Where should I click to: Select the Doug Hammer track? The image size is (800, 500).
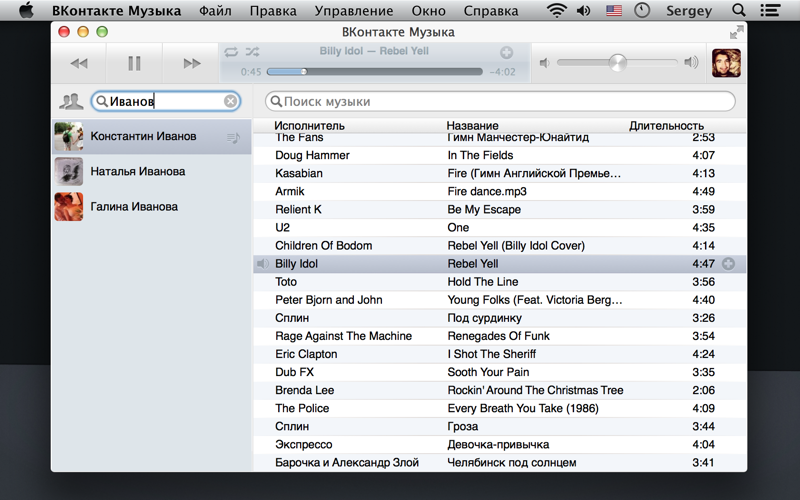(499, 155)
